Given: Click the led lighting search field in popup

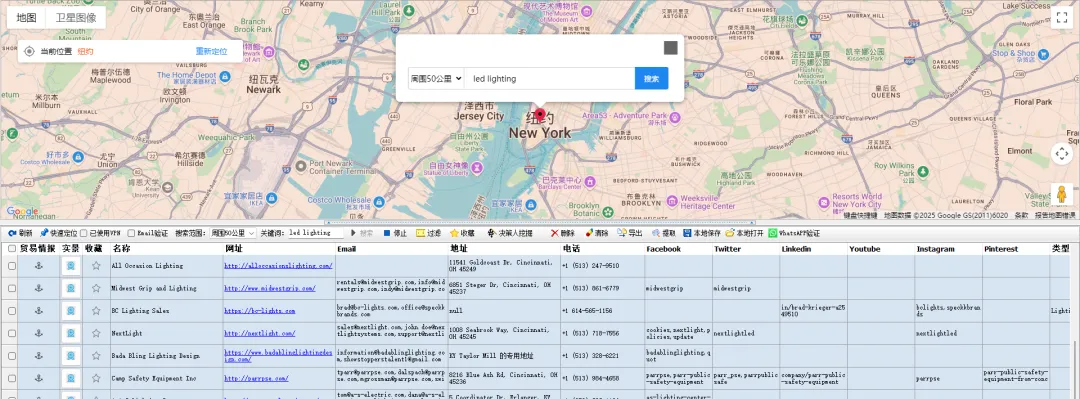Looking at the screenshot, I should pyautogui.click(x=550, y=79).
